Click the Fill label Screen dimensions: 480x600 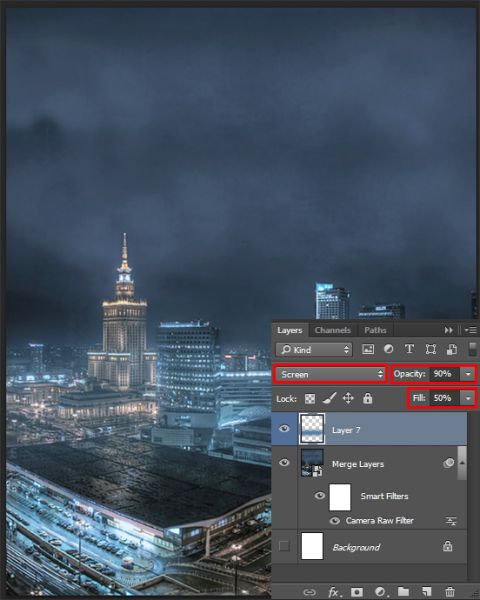click(419, 398)
